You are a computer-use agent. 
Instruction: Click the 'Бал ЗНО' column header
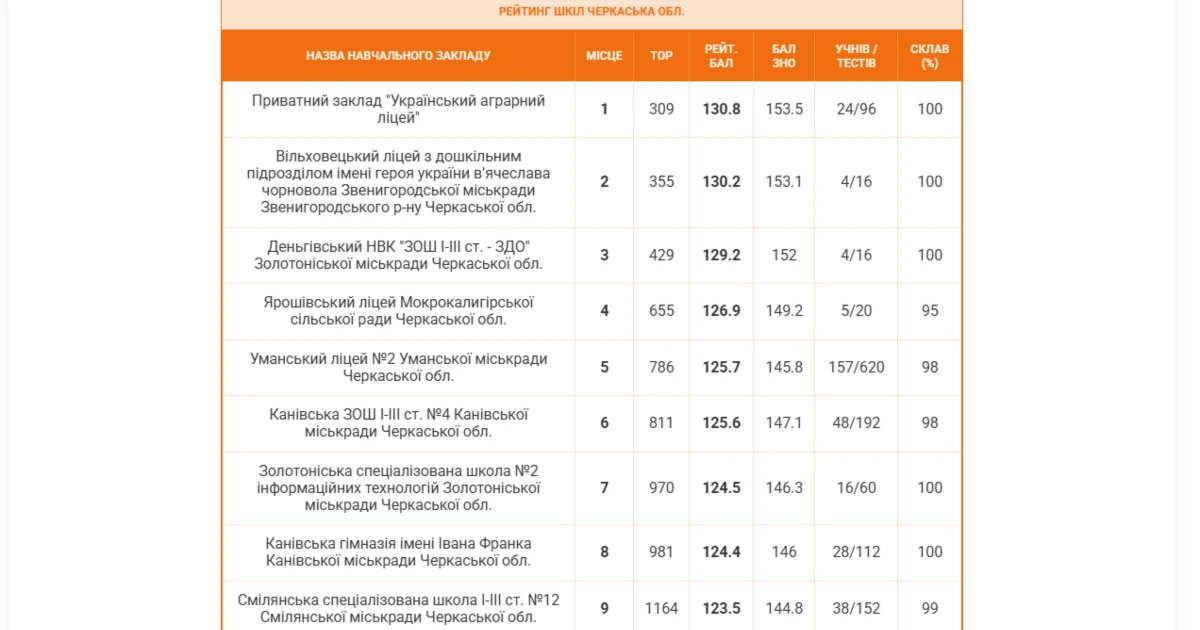(784, 56)
